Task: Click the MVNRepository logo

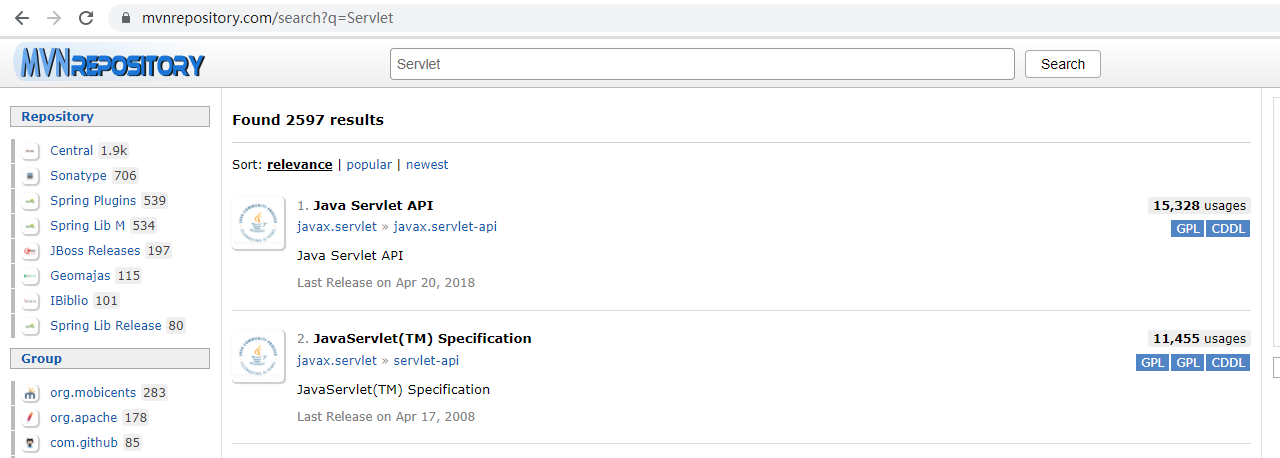Action: tap(110, 64)
